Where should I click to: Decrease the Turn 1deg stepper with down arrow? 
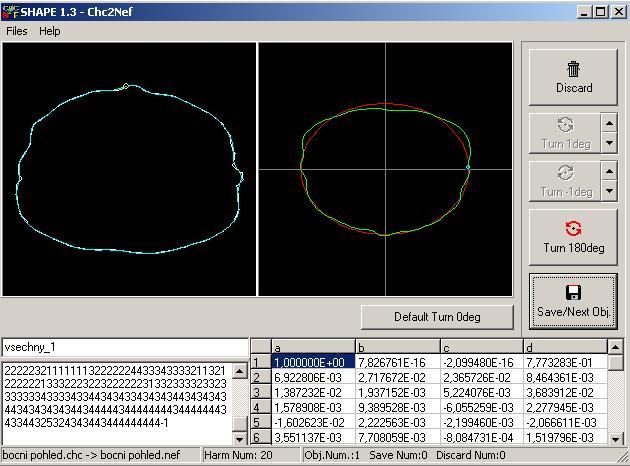point(609,143)
